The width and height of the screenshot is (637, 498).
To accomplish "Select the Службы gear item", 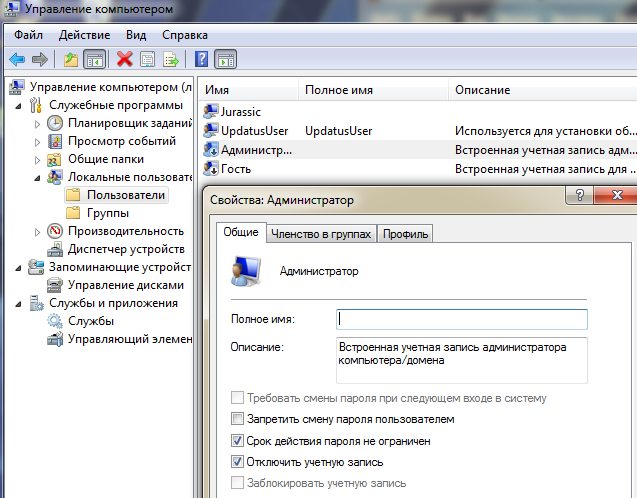I will coord(90,321).
